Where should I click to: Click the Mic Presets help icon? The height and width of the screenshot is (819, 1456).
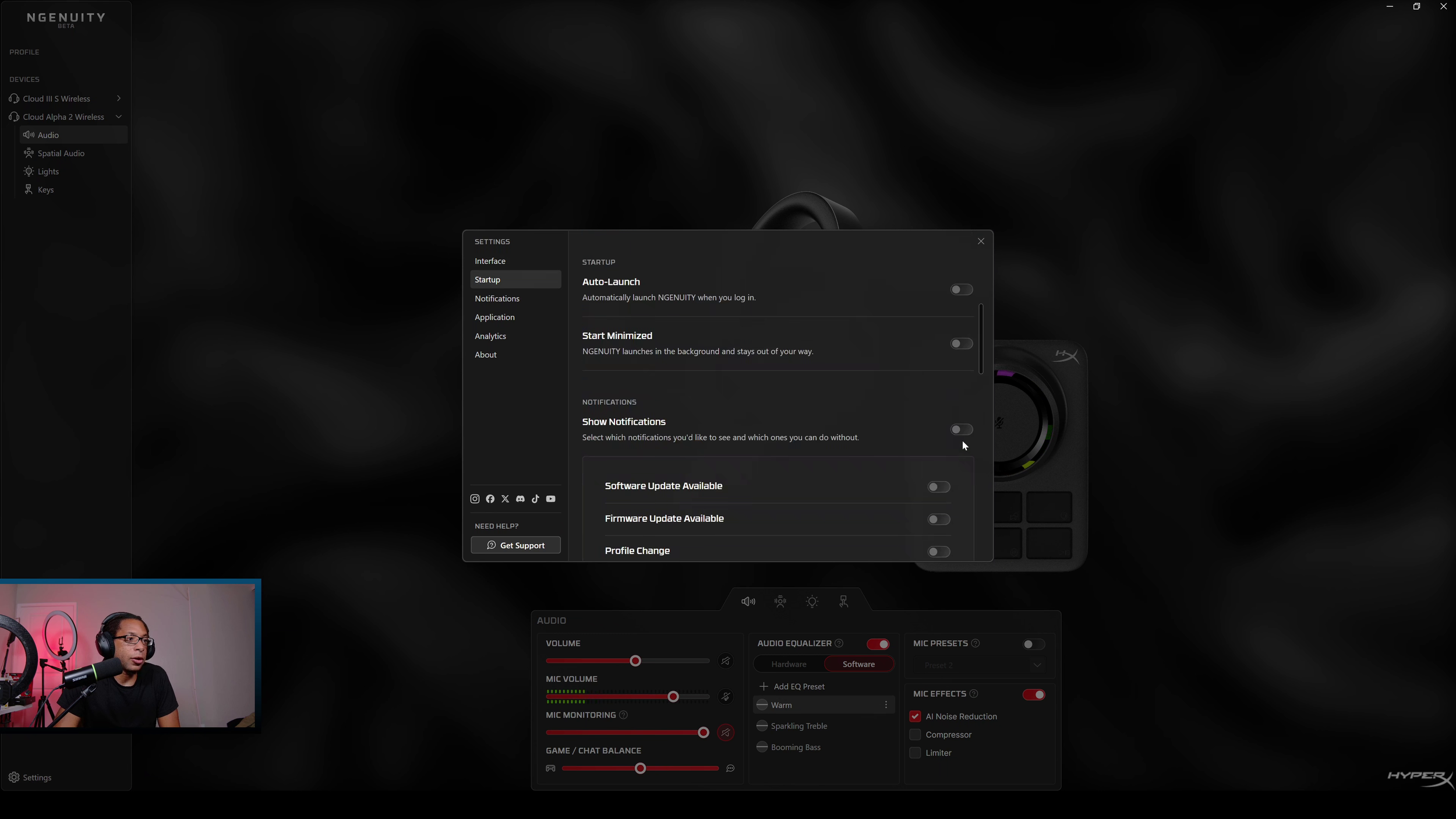(x=976, y=643)
